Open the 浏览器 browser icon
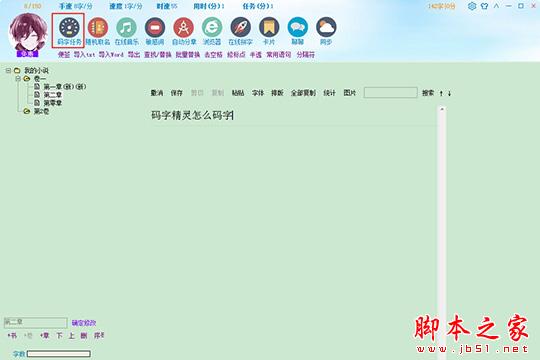 [212, 27]
